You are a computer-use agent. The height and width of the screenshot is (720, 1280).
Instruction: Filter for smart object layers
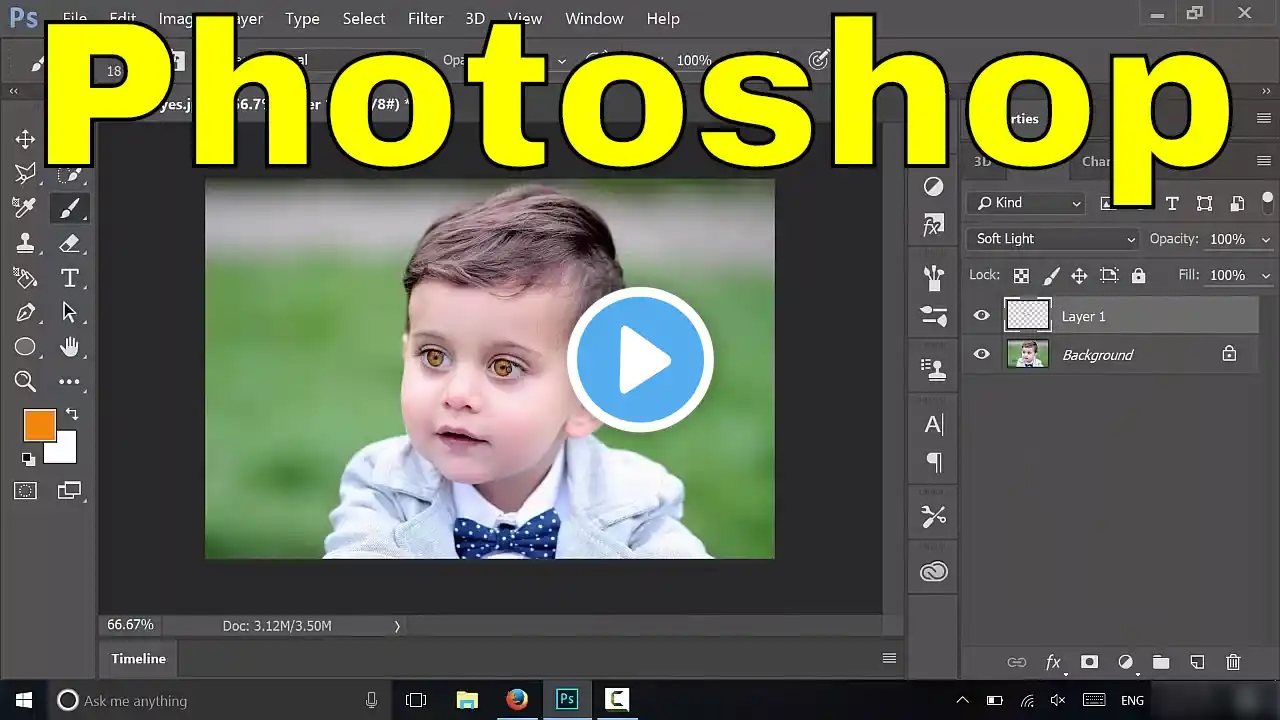click(x=1236, y=203)
